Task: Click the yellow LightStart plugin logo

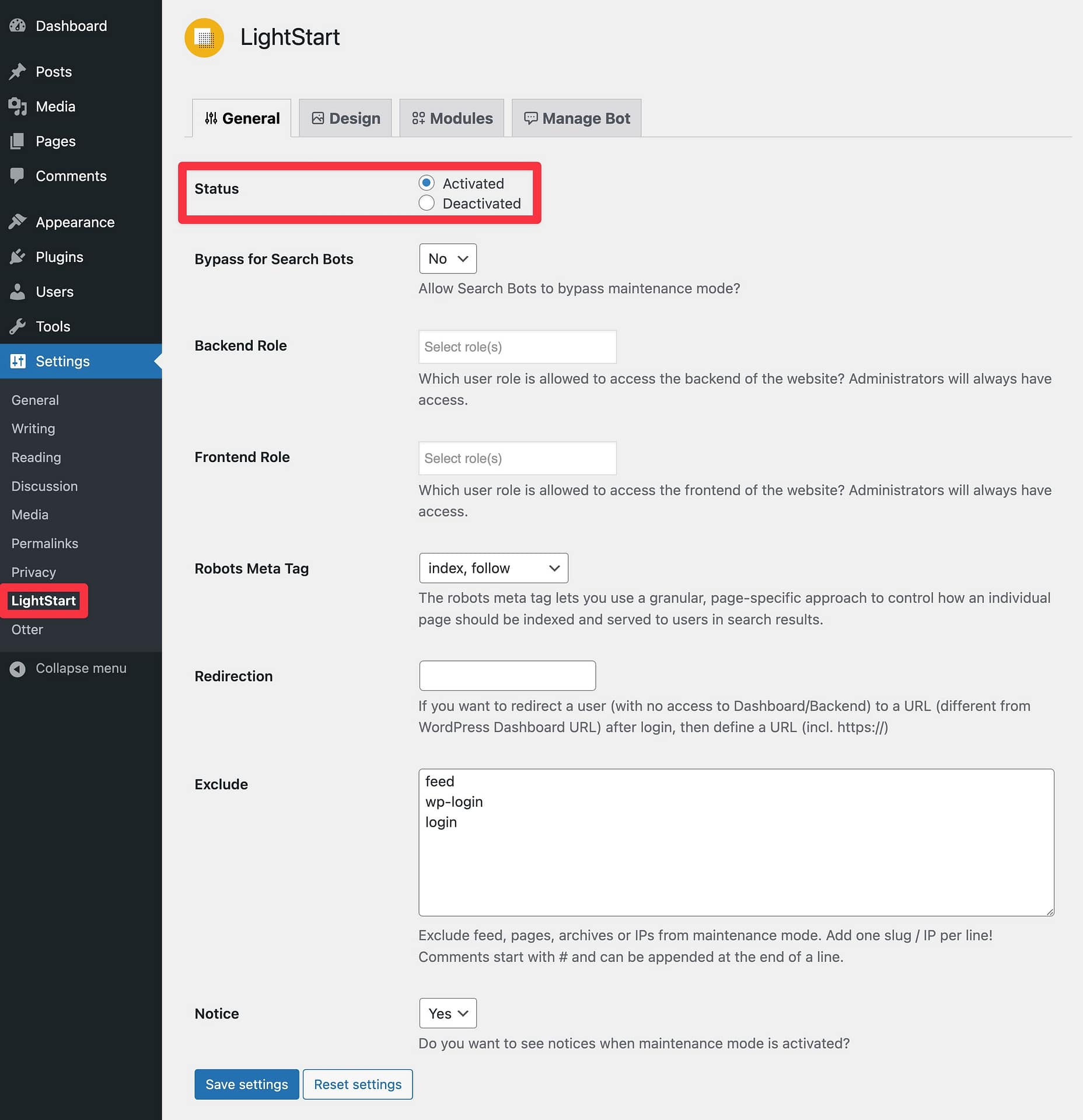Action: click(x=204, y=37)
